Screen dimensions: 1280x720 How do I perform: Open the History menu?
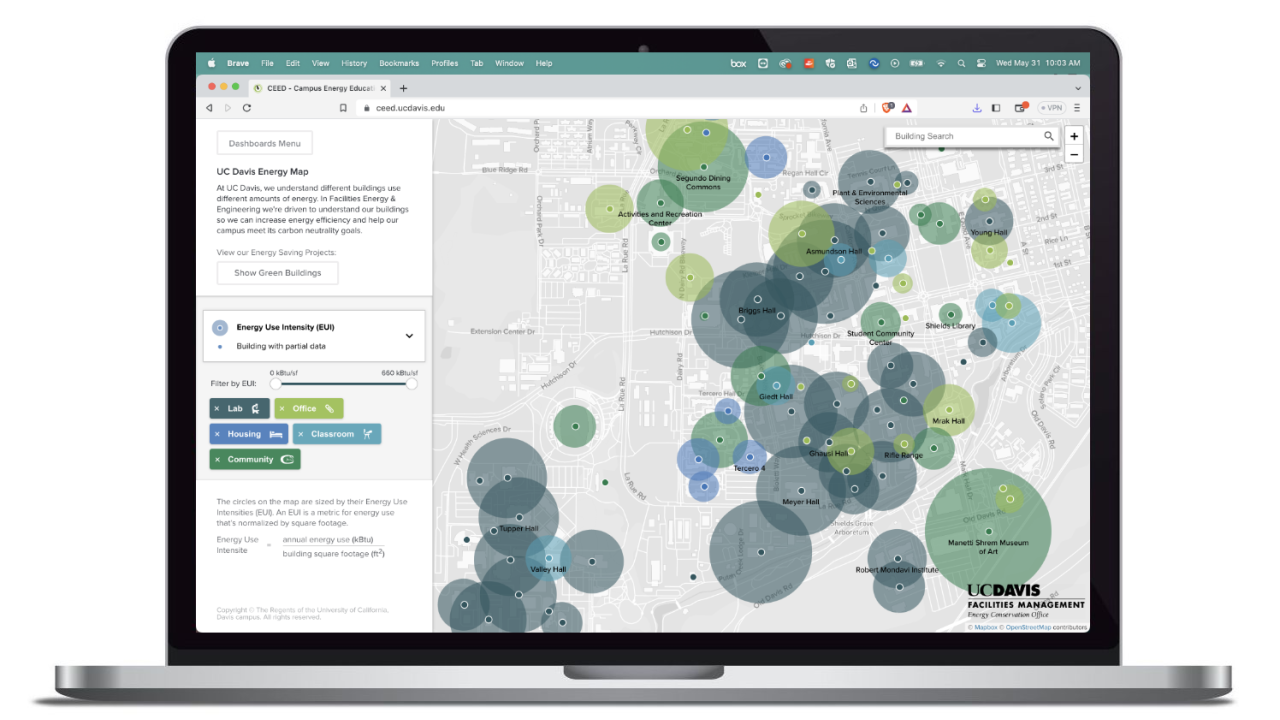(354, 63)
